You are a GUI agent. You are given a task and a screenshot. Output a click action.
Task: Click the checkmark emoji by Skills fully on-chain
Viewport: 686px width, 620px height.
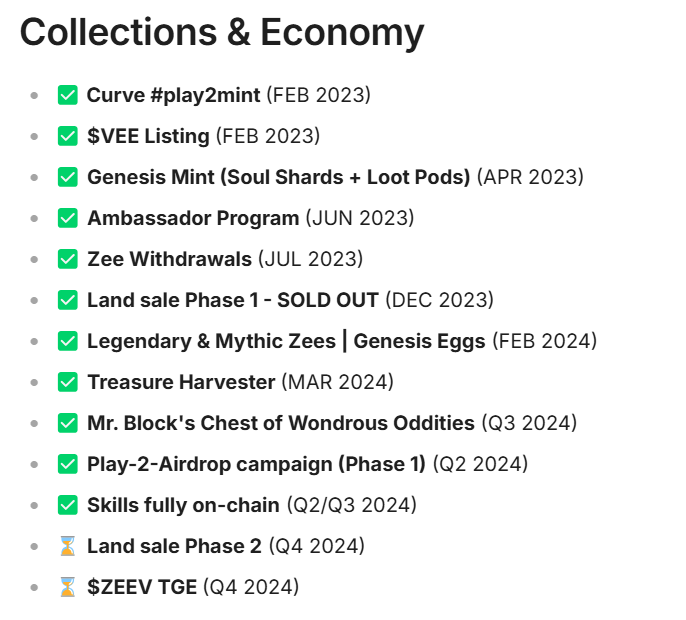[68, 505]
